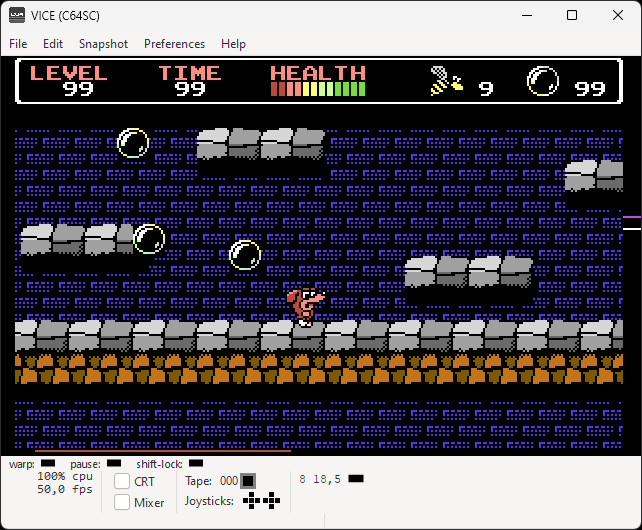
Task: Click the bubble above the red character
Action: [245, 255]
